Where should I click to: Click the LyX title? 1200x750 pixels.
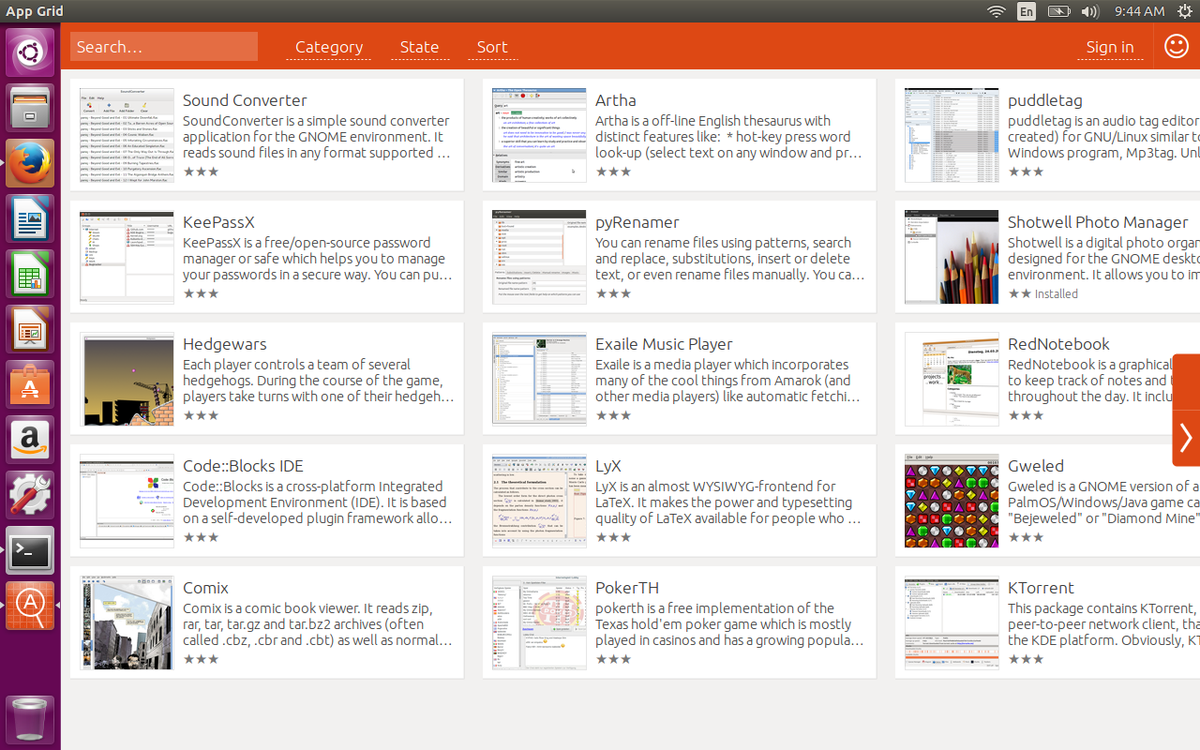(x=608, y=466)
